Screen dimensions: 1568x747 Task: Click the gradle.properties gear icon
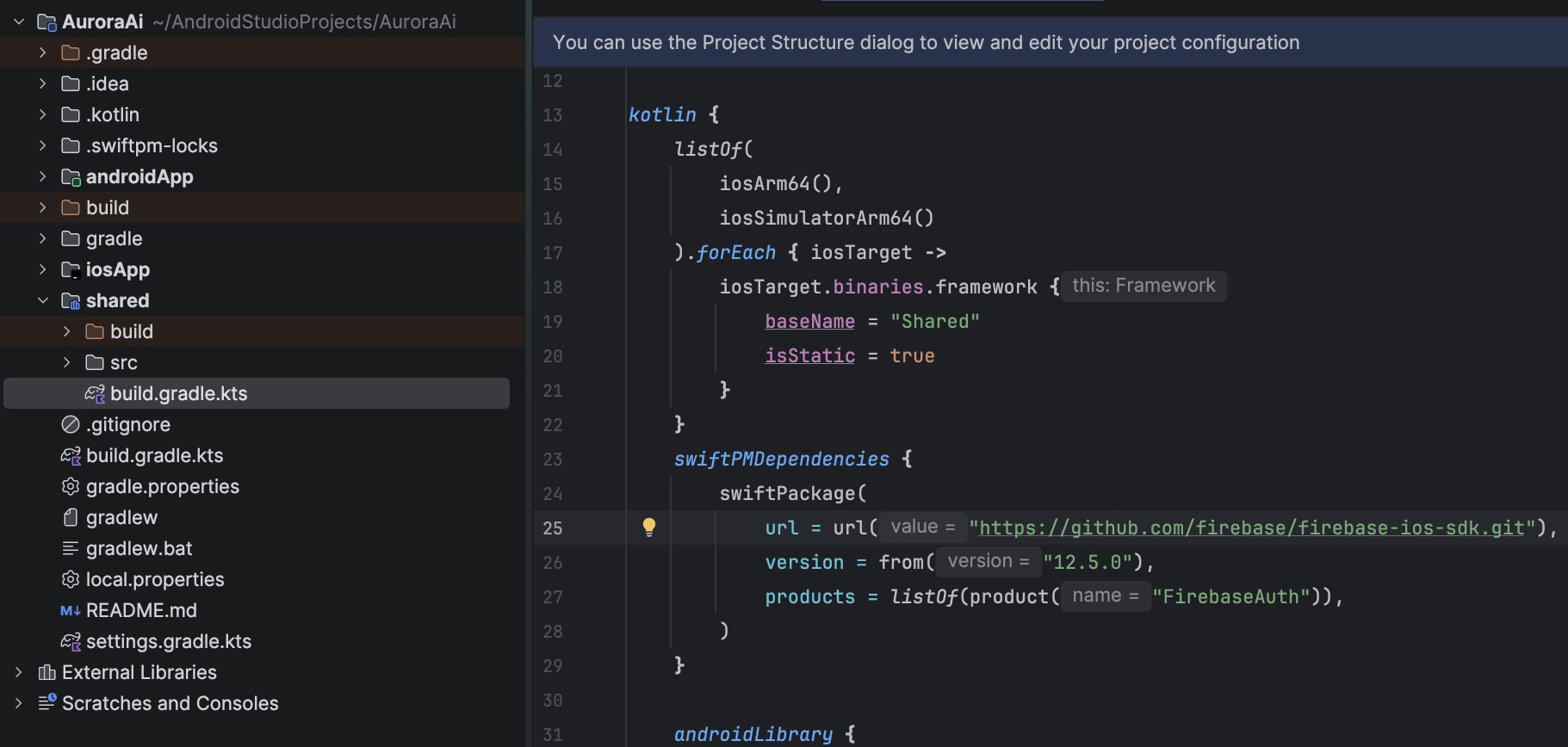(71, 486)
